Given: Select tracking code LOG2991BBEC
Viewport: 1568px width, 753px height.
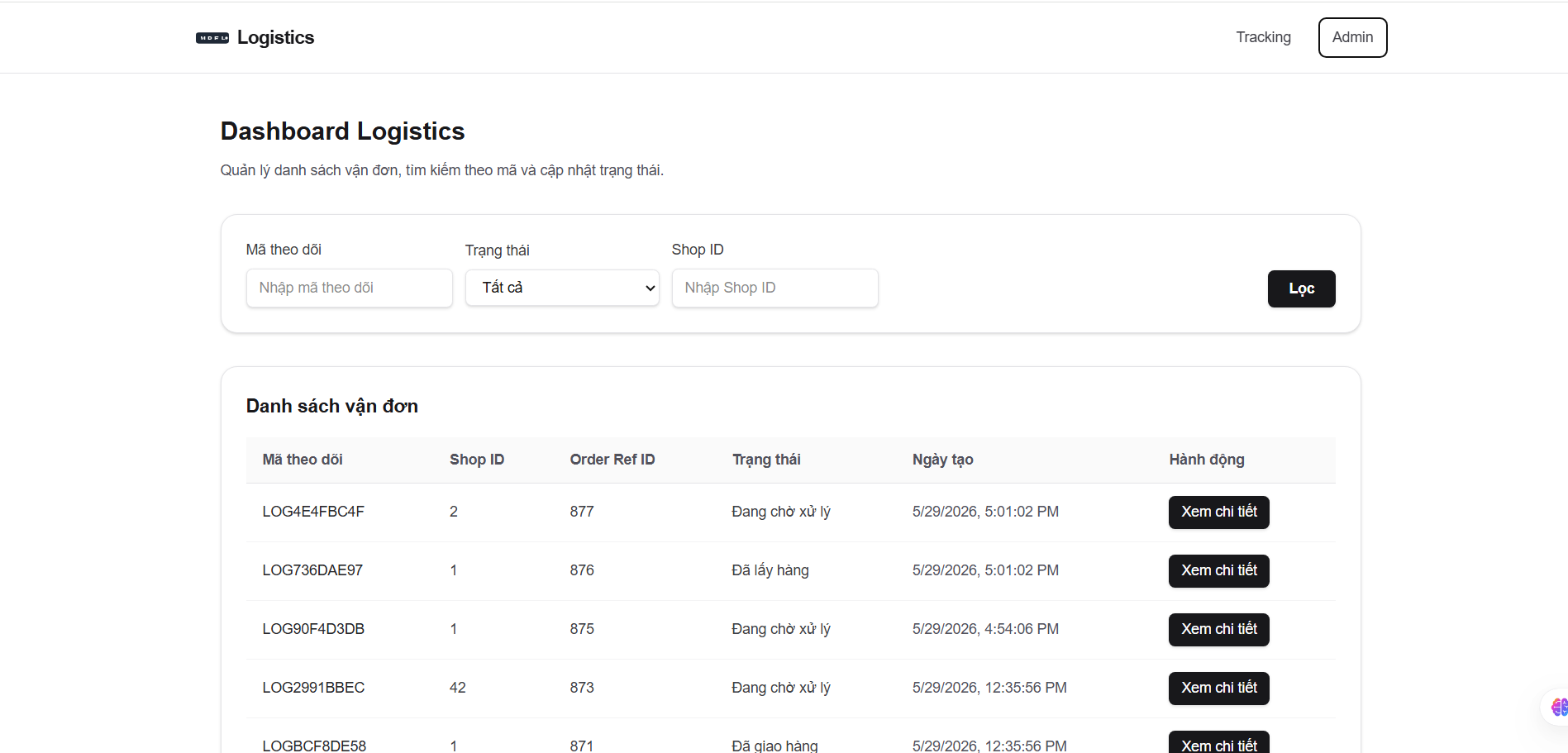Looking at the screenshot, I should [x=313, y=688].
